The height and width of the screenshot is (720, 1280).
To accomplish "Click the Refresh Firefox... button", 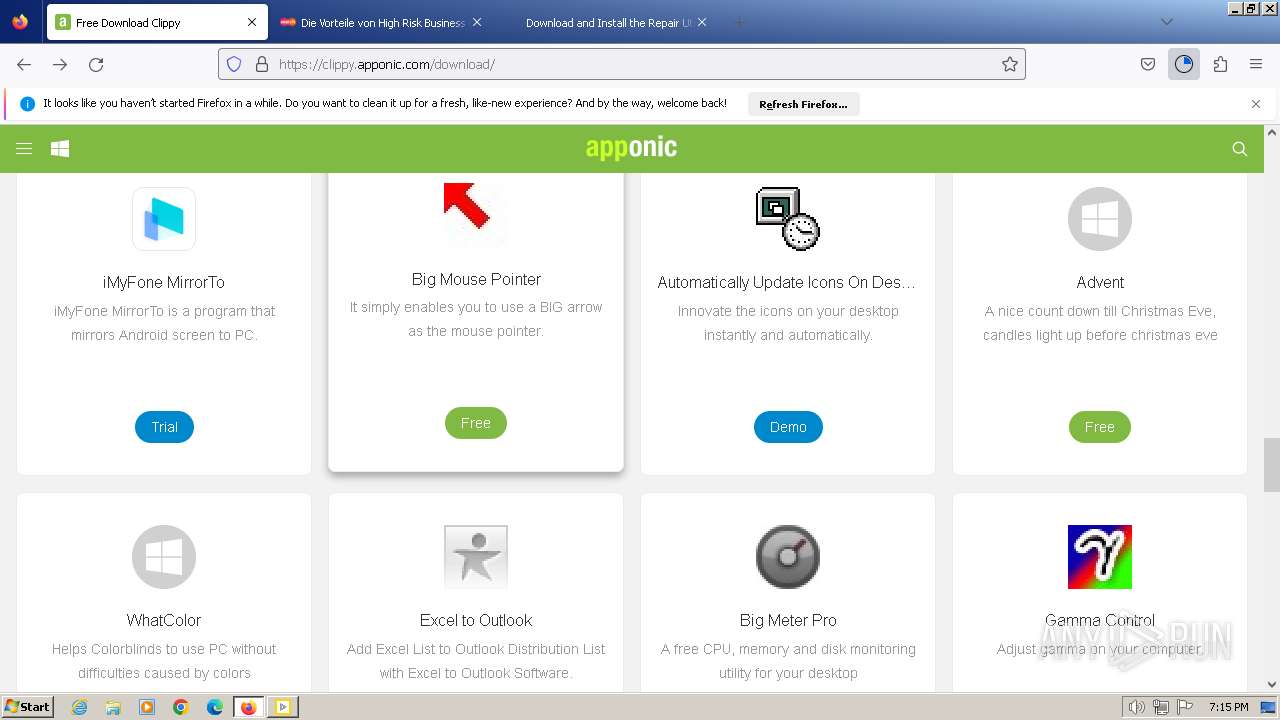I will (x=803, y=104).
